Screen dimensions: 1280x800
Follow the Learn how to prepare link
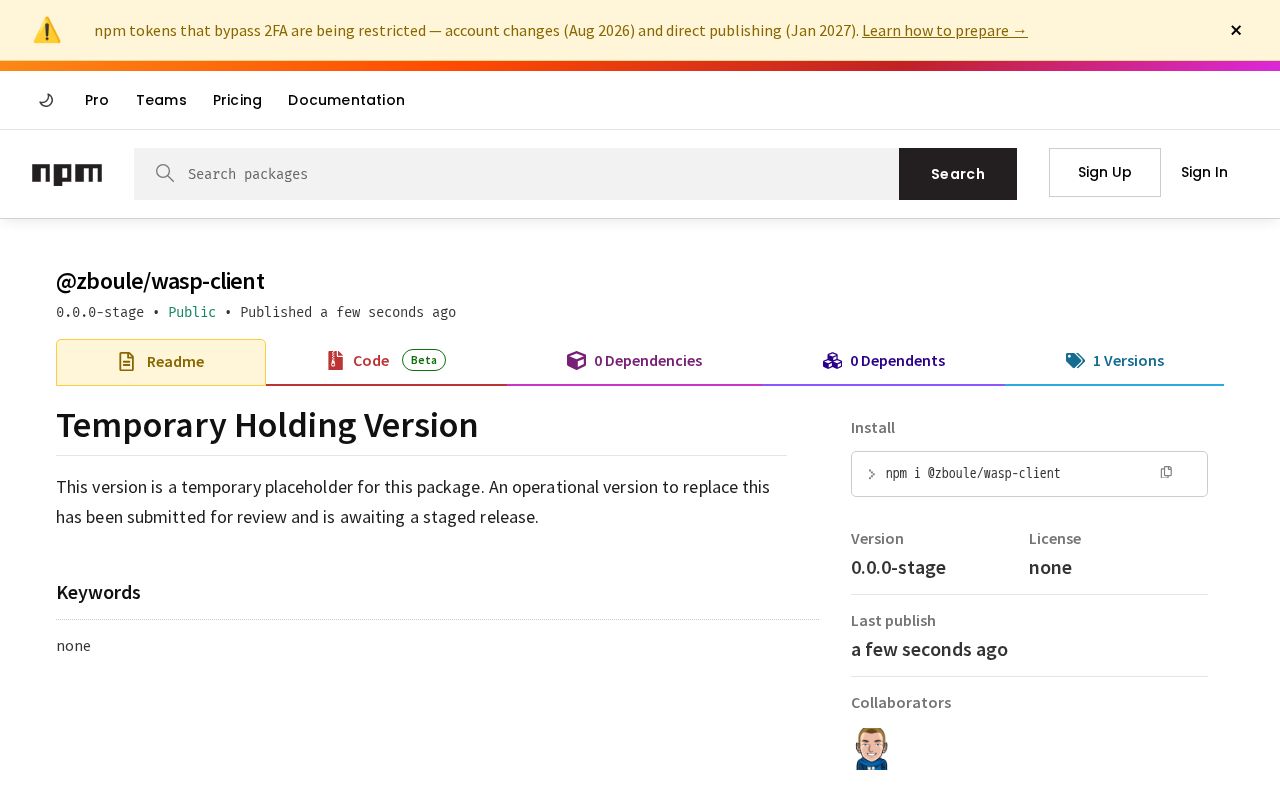944,30
